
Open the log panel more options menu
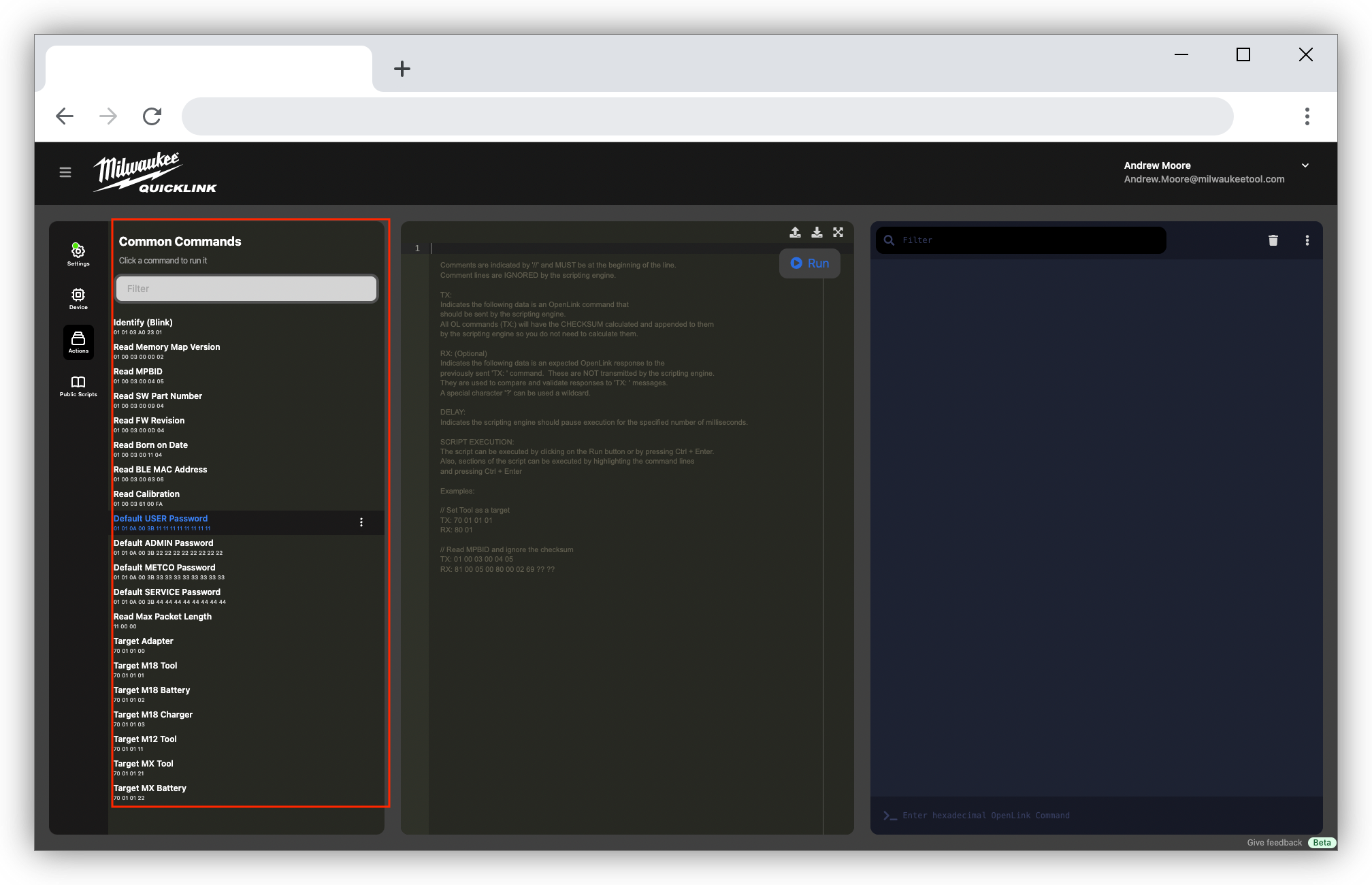tap(1307, 240)
